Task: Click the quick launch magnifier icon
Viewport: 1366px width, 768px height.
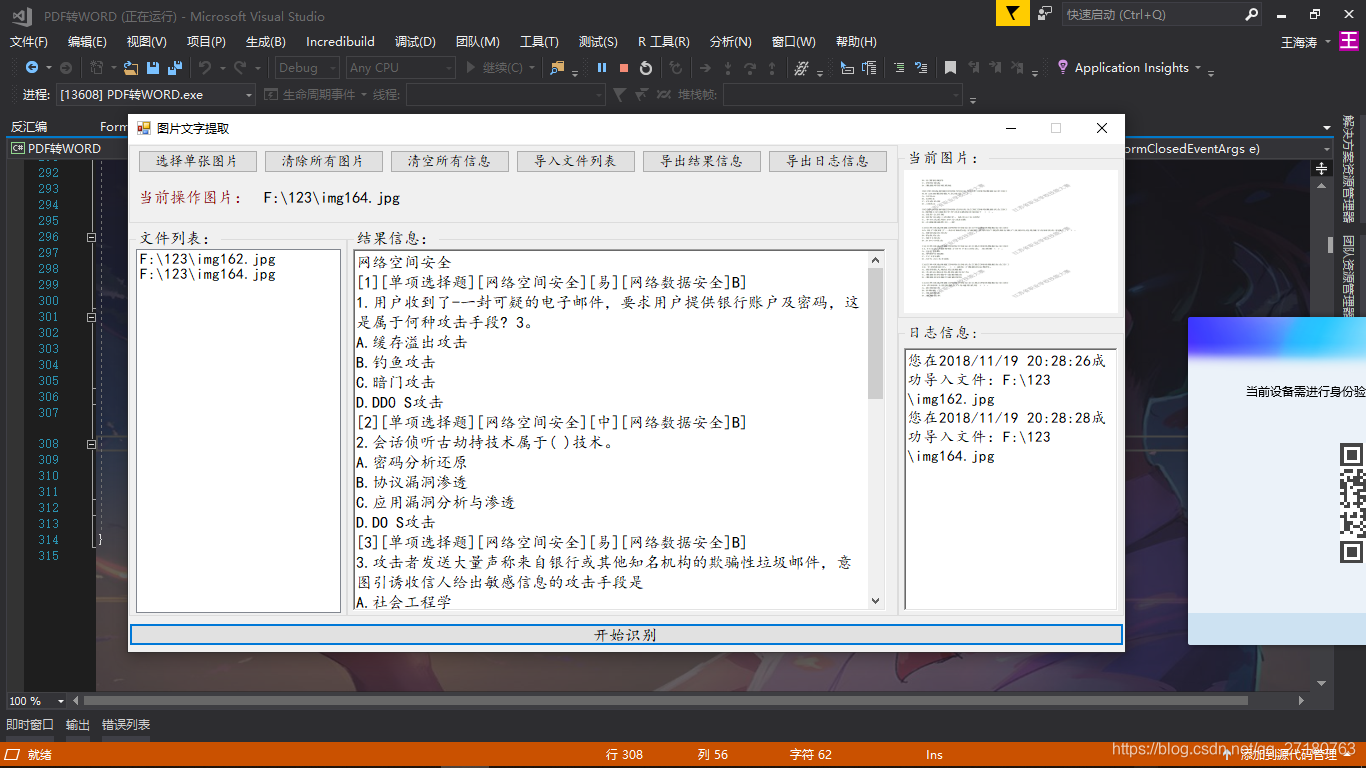Action: pyautogui.click(x=1252, y=14)
